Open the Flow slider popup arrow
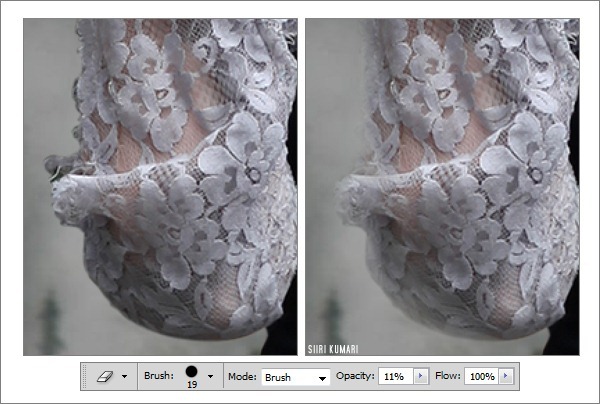The width and height of the screenshot is (600, 404). pos(506,377)
